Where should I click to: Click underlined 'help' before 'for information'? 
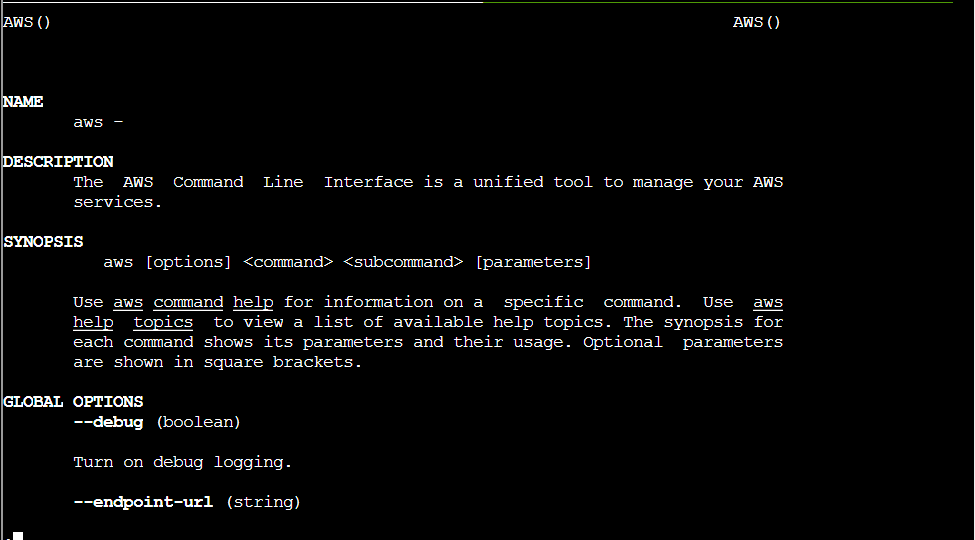253,302
